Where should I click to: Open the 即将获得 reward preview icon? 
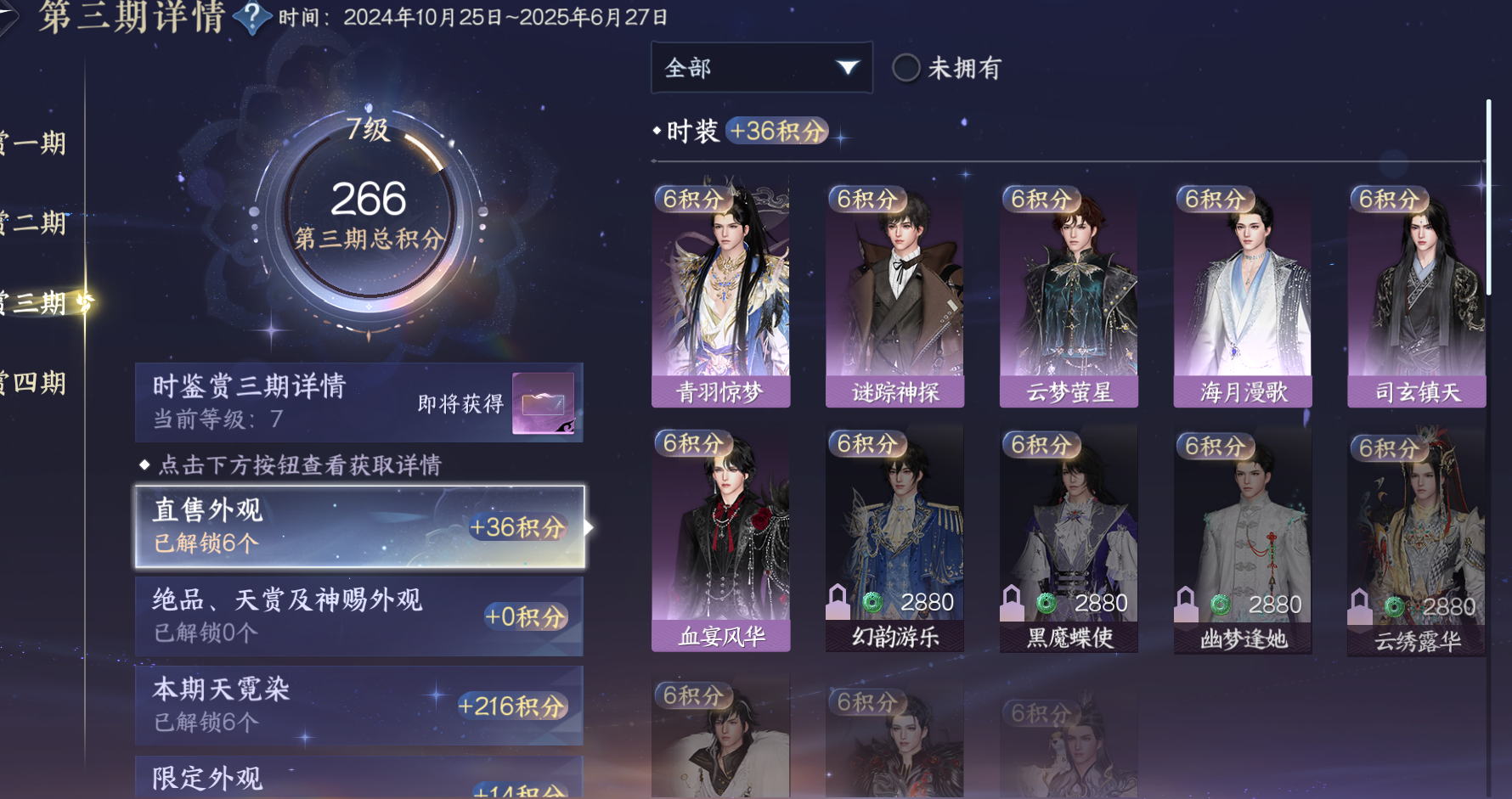(543, 403)
